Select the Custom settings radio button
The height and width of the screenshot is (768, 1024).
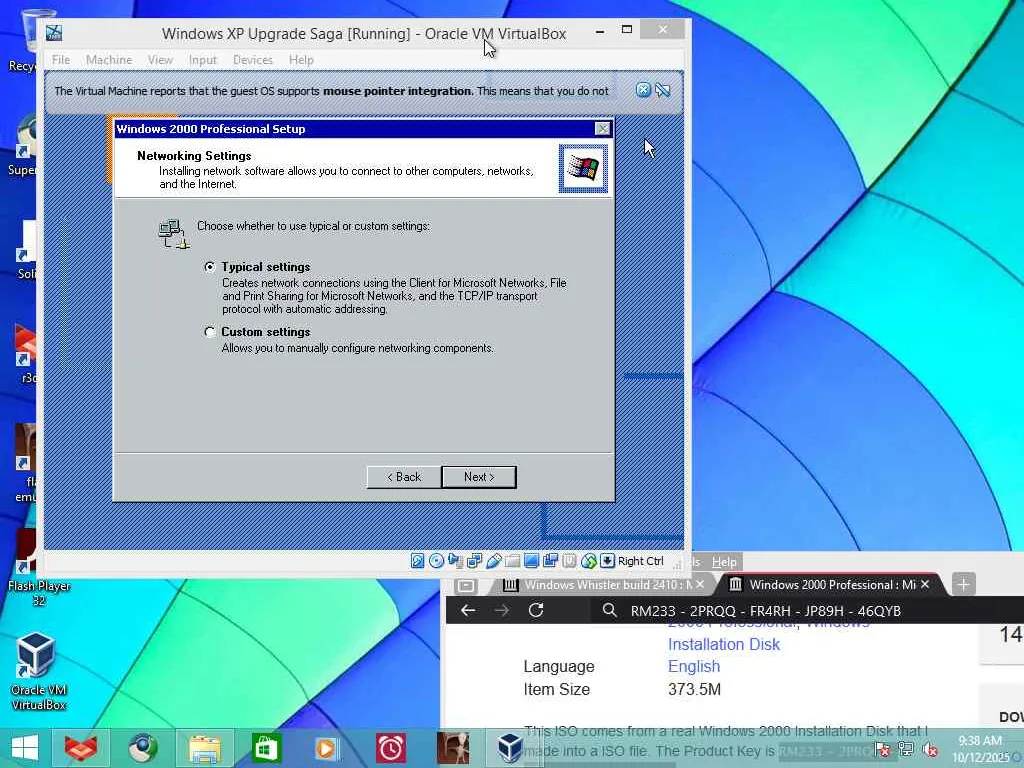pyautogui.click(x=210, y=332)
